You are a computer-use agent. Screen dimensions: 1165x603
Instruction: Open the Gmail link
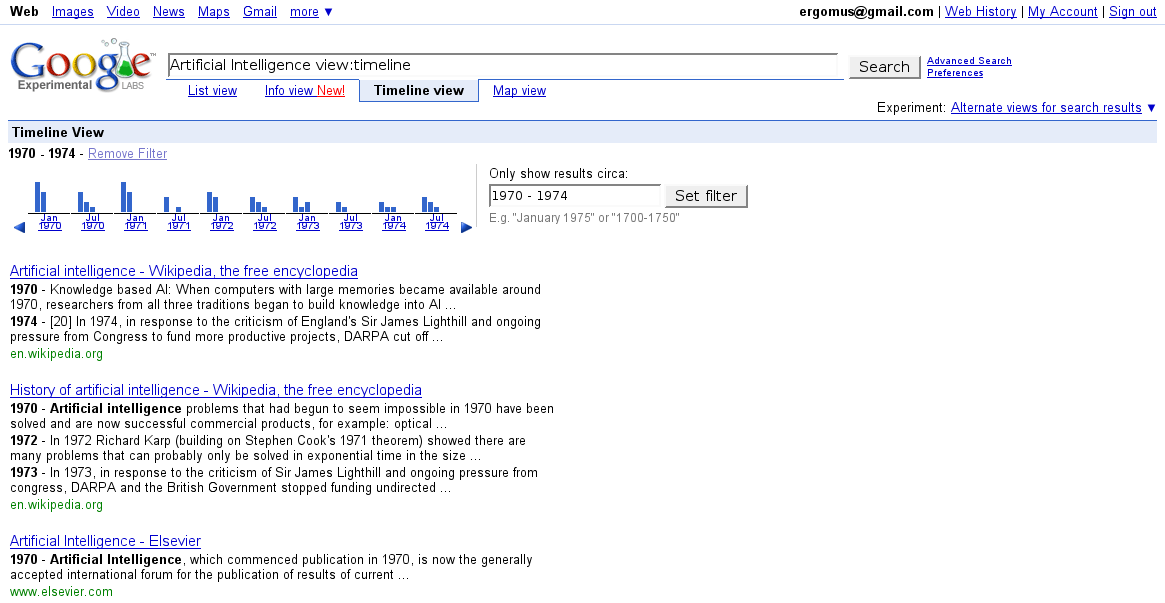[260, 12]
